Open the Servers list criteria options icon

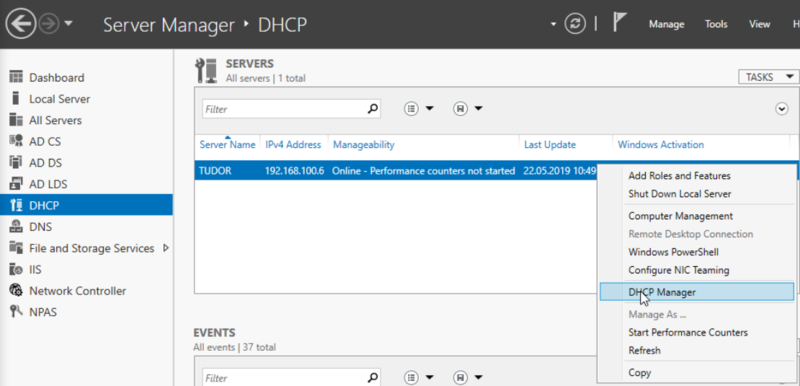point(411,109)
